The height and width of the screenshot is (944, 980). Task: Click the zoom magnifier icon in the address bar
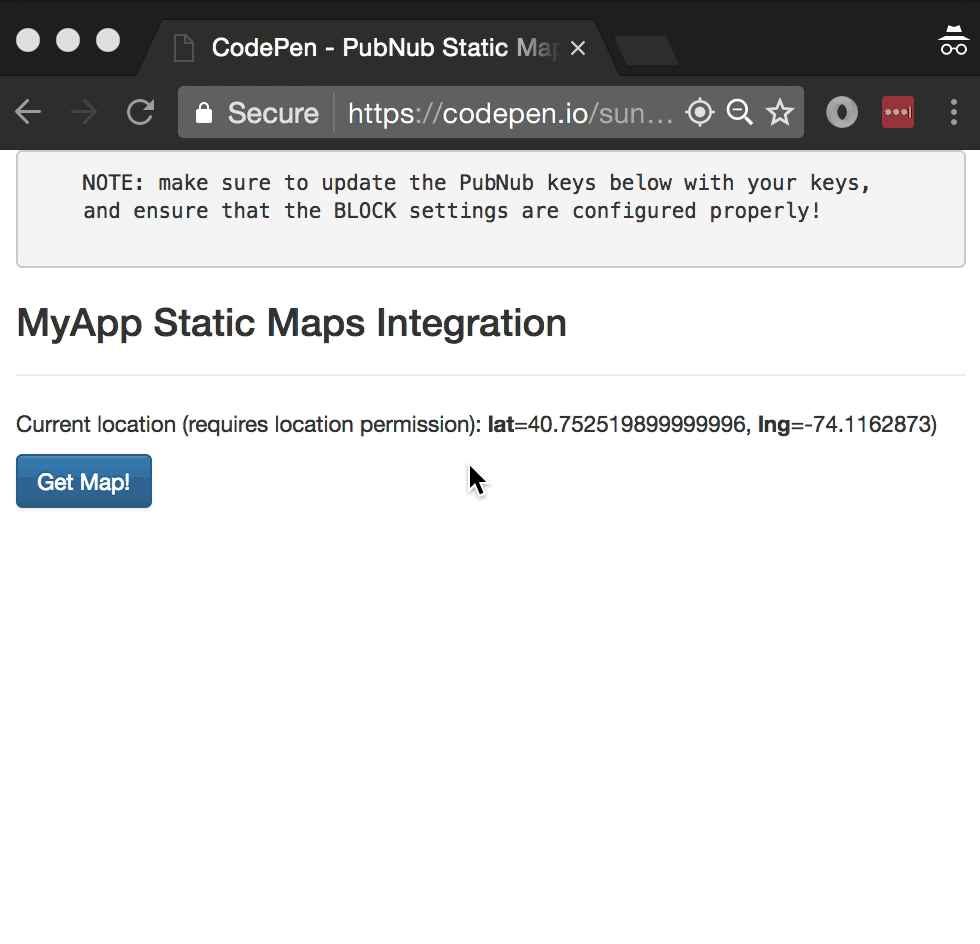pos(740,113)
